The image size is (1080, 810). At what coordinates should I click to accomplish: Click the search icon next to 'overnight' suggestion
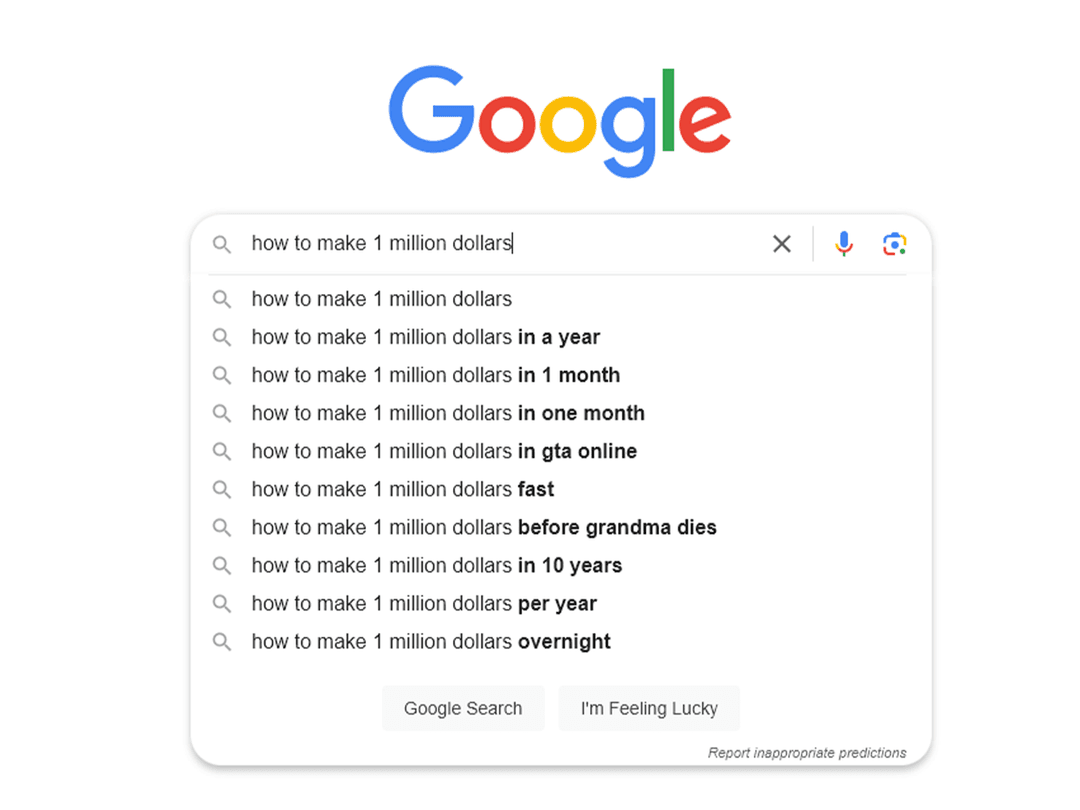221,641
